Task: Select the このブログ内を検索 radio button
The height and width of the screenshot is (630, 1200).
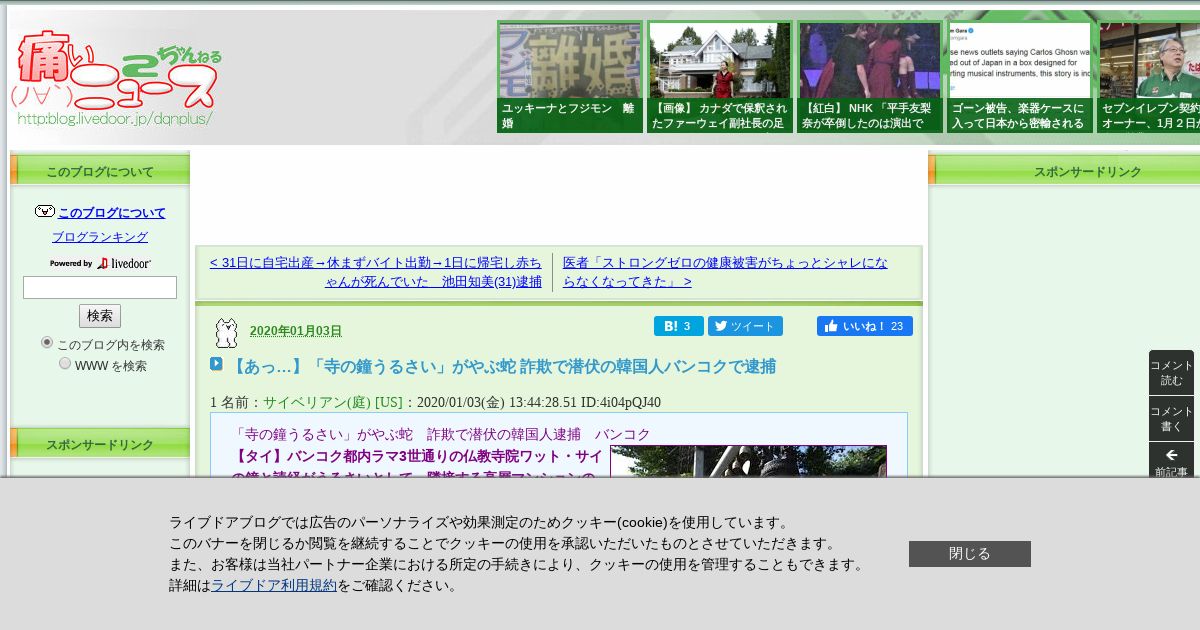Action: 47,343
